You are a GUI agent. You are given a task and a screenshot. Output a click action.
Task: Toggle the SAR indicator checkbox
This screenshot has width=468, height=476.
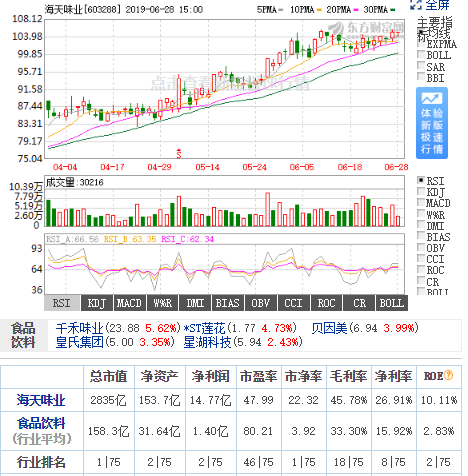tap(421, 66)
